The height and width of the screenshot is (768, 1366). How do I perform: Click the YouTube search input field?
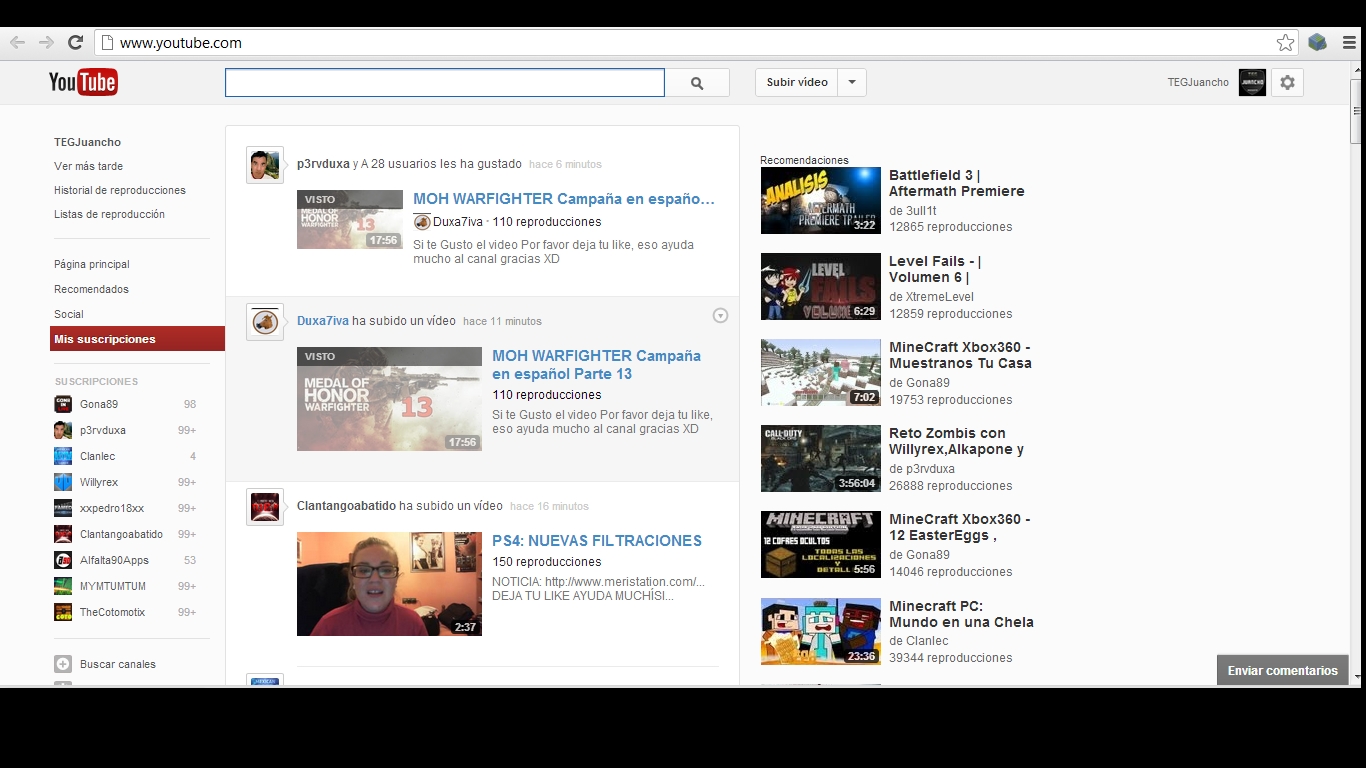(445, 83)
